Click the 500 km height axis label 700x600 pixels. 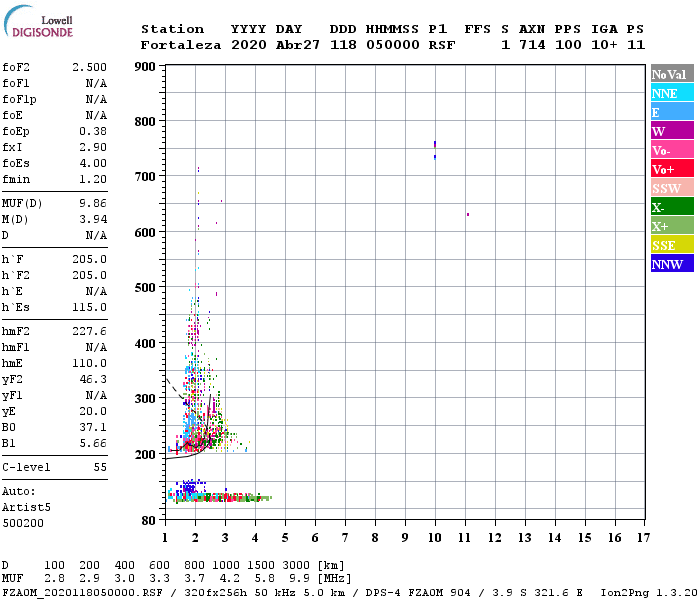145,288
